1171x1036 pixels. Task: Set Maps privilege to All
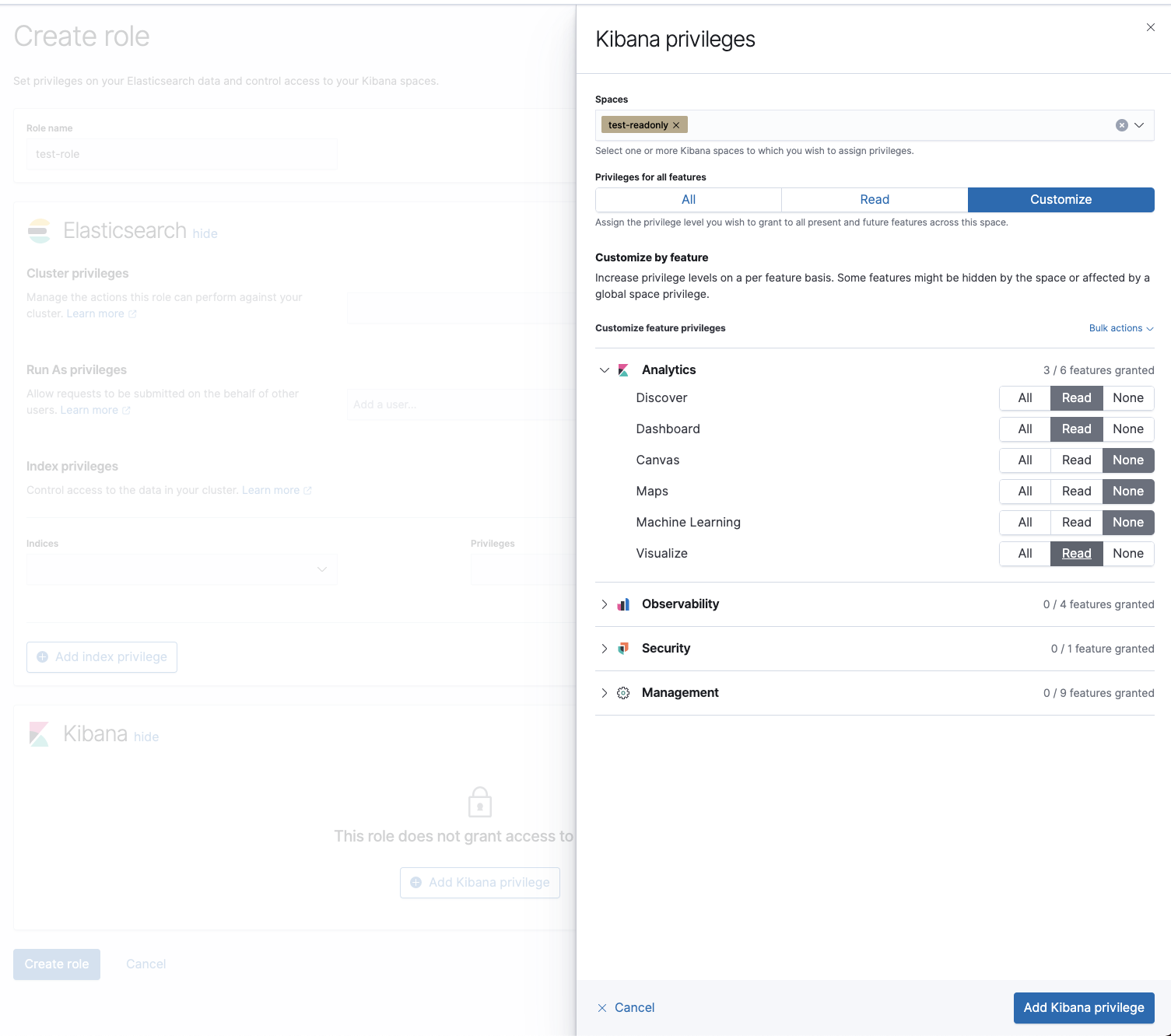[x=1026, y=492]
